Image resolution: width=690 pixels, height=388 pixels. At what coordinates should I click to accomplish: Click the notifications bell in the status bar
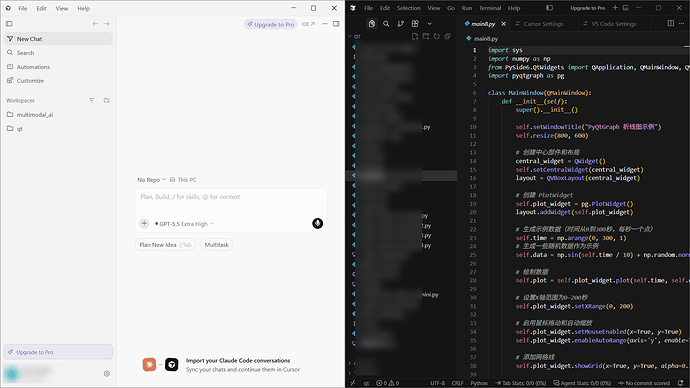coord(680,383)
